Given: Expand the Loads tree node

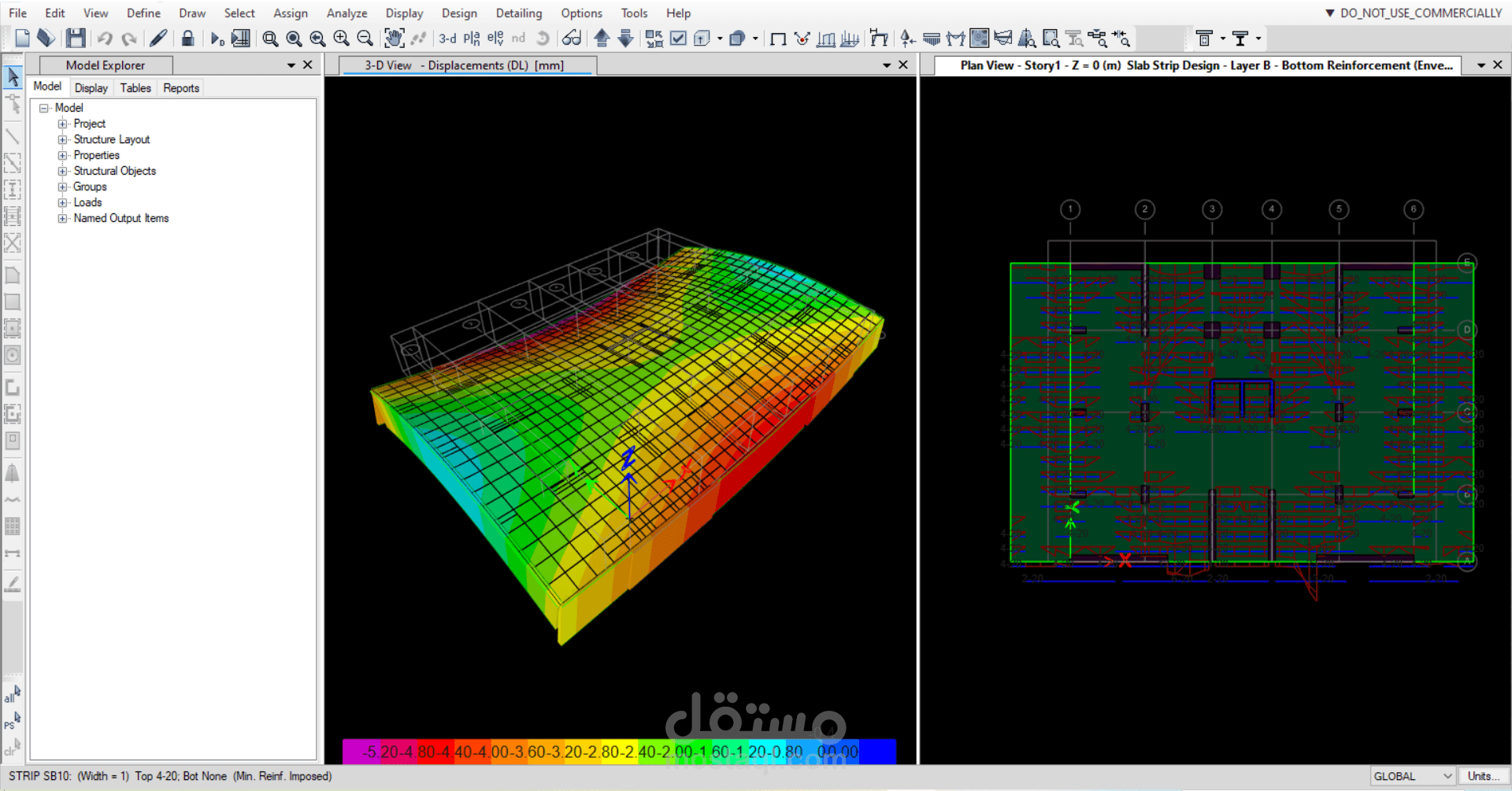Looking at the screenshot, I should coord(62,202).
